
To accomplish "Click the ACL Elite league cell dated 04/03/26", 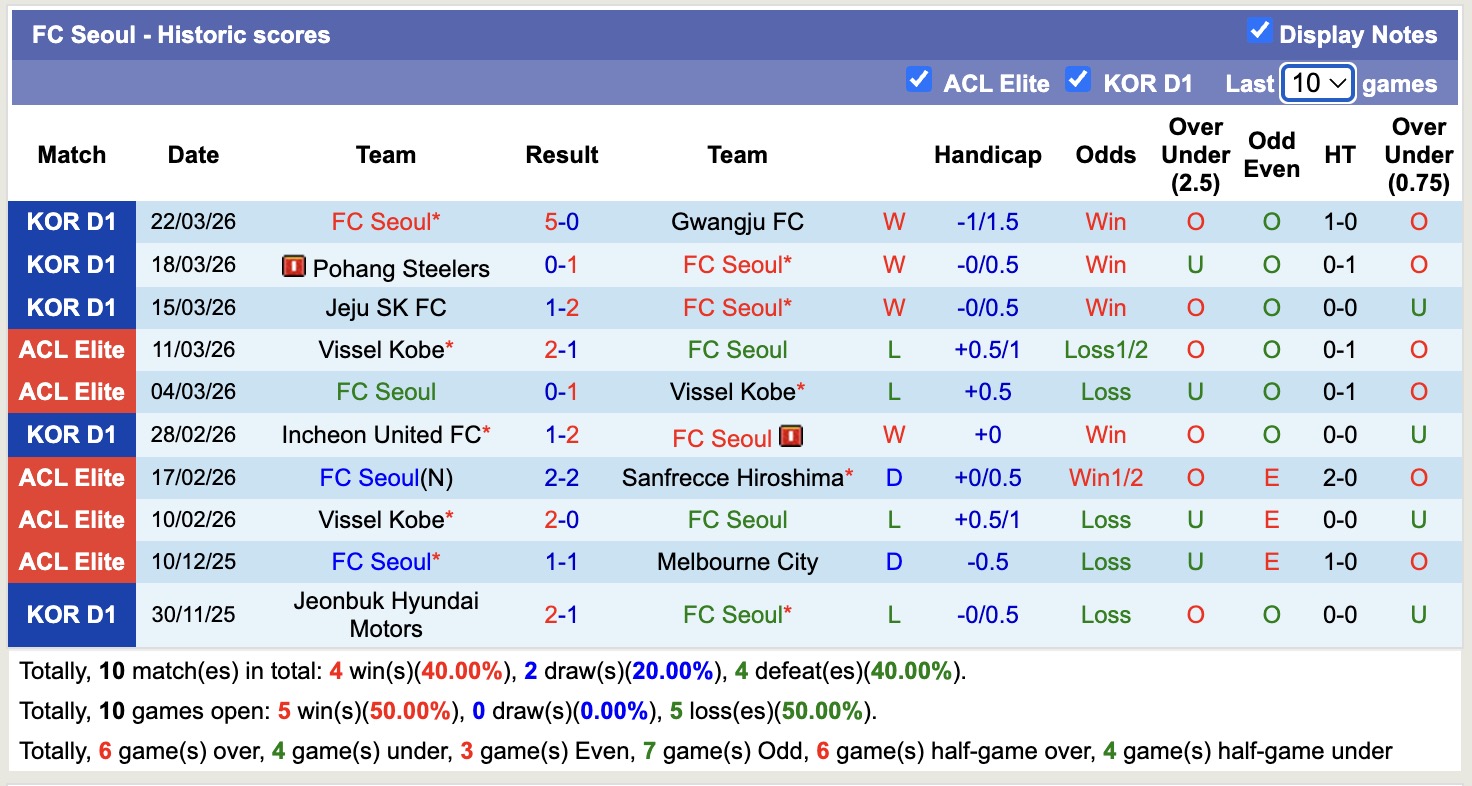I will click(x=72, y=392).
